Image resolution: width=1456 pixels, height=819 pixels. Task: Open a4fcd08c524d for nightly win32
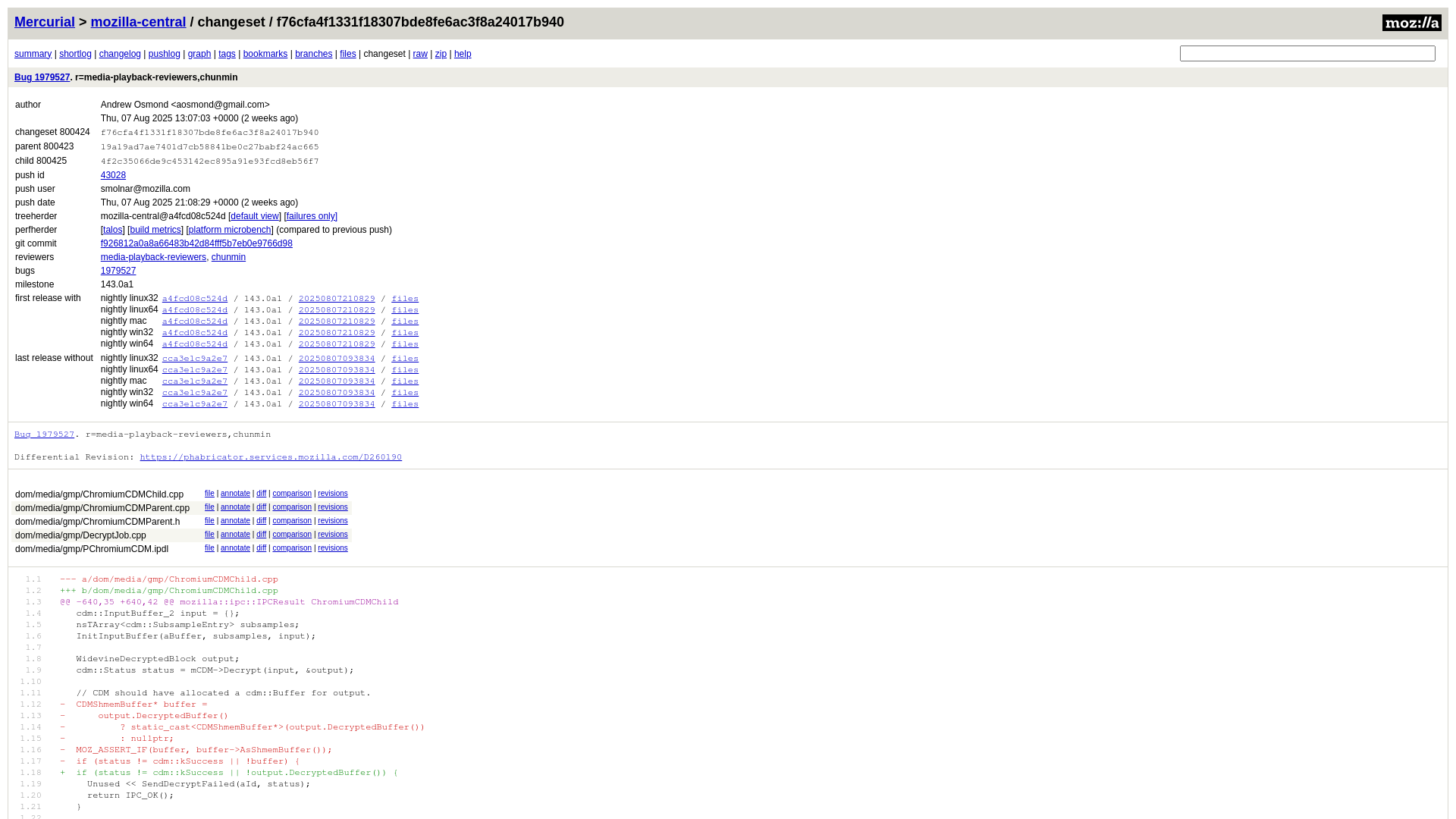click(x=195, y=333)
